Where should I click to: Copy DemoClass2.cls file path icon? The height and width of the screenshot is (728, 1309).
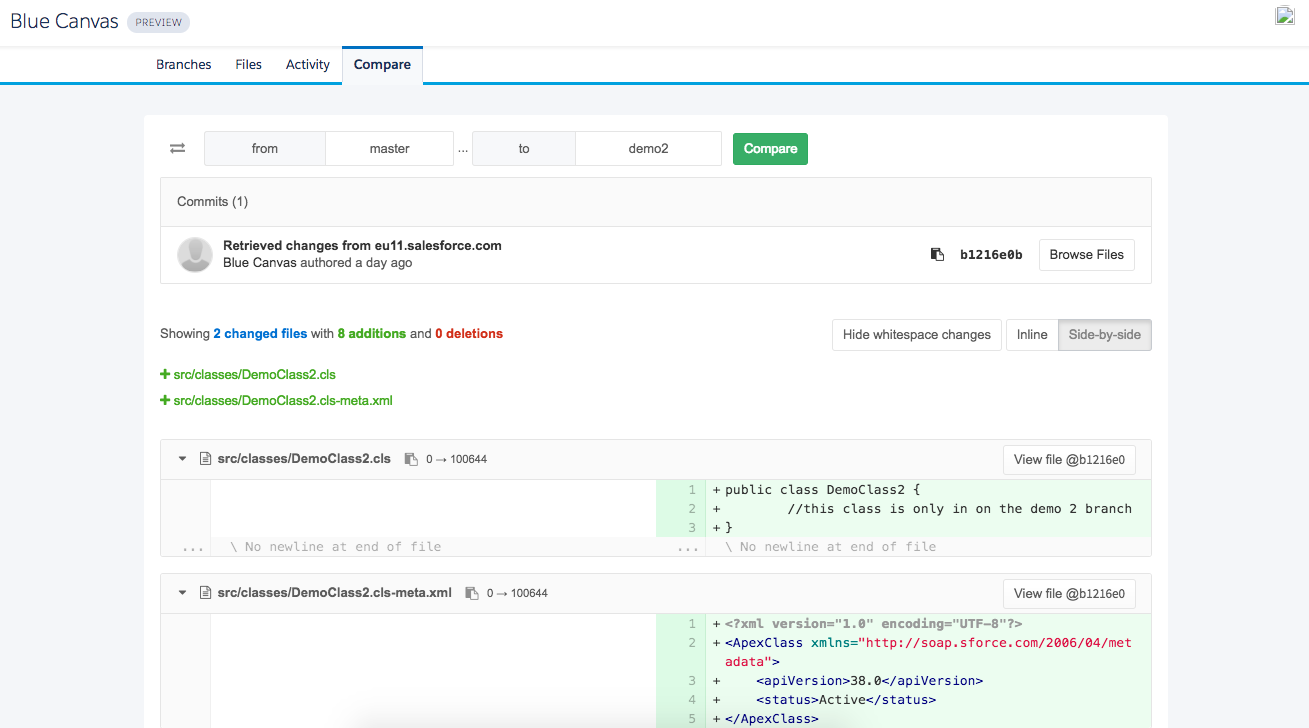pyautogui.click(x=411, y=459)
